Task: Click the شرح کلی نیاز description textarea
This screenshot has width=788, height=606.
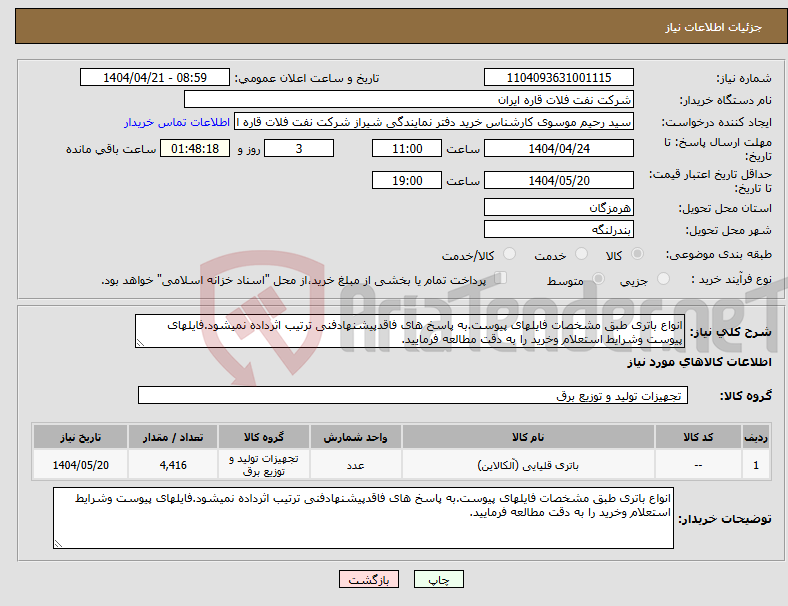Action: (410, 331)
